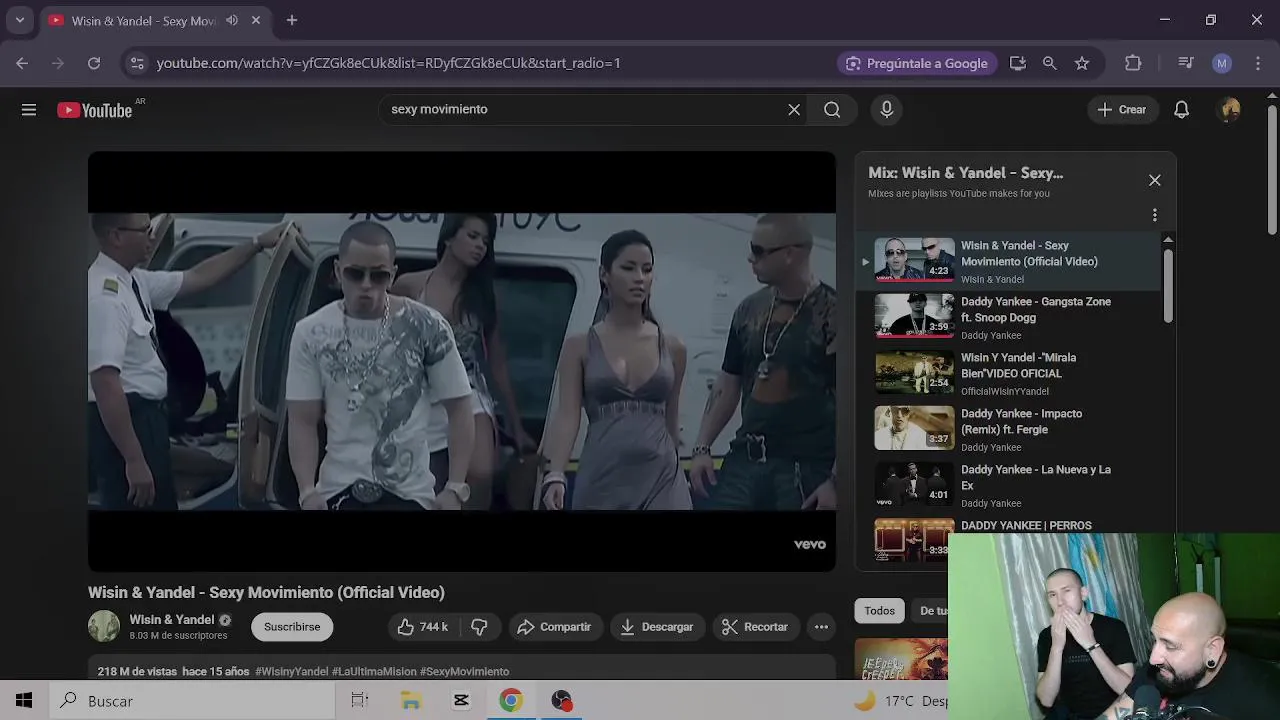Switch to Chrome taskbar icon
1280x720 pixels.
[x=511, y=701]
